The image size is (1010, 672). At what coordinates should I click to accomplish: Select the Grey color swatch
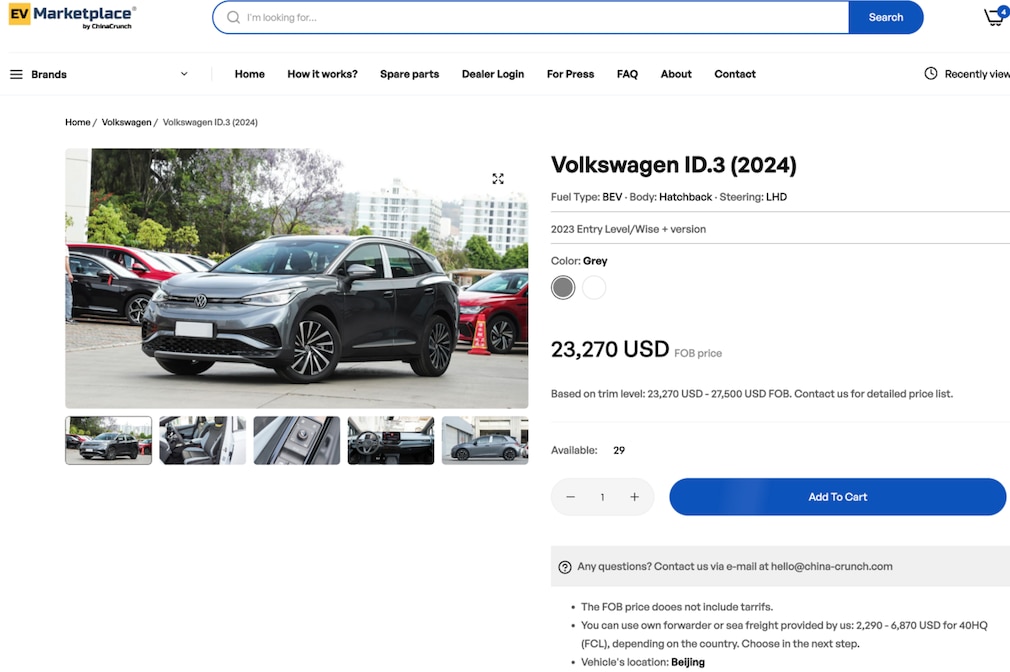(563, 287)
